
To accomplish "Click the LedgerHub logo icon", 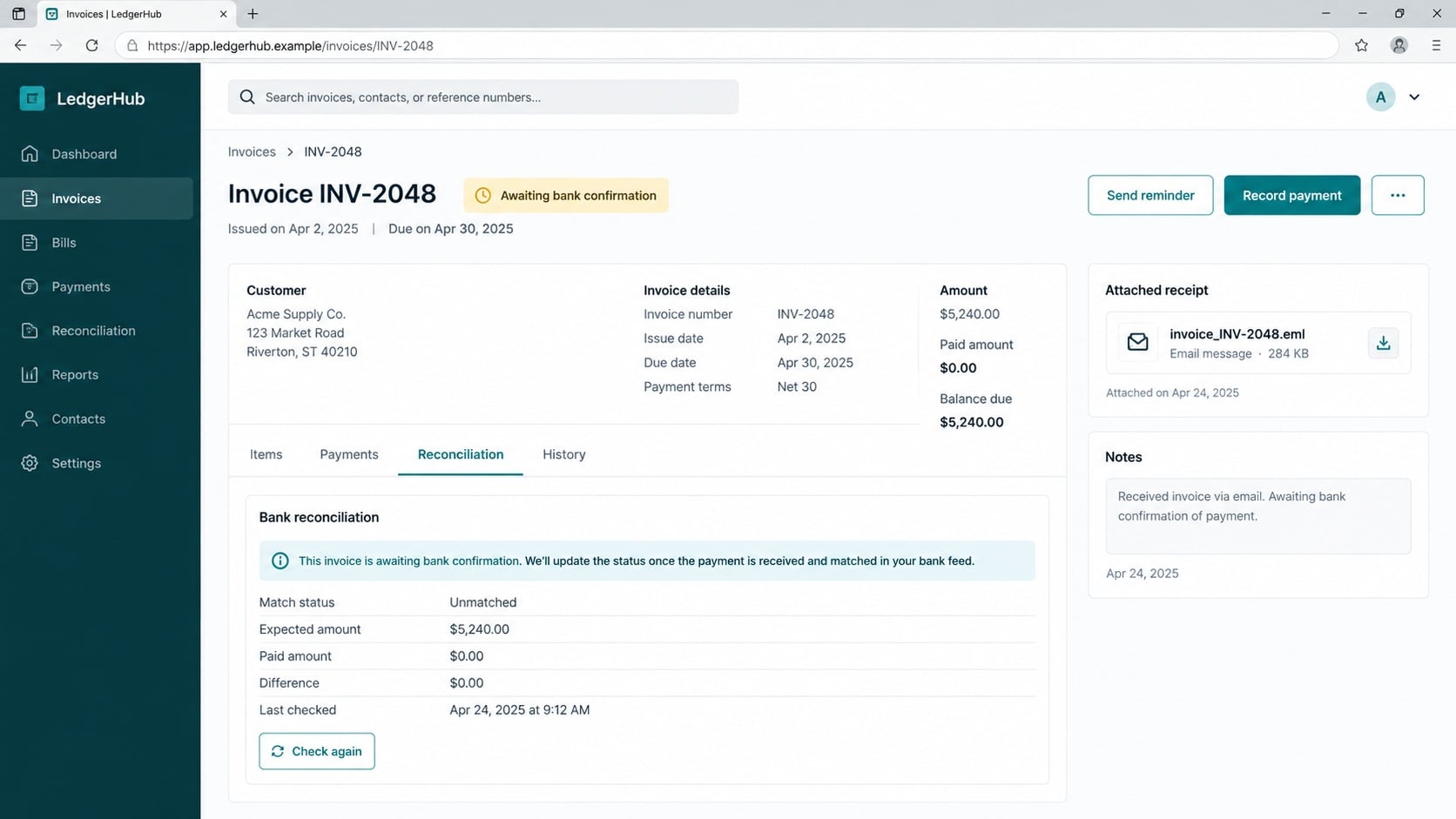I will click(32, 98).
